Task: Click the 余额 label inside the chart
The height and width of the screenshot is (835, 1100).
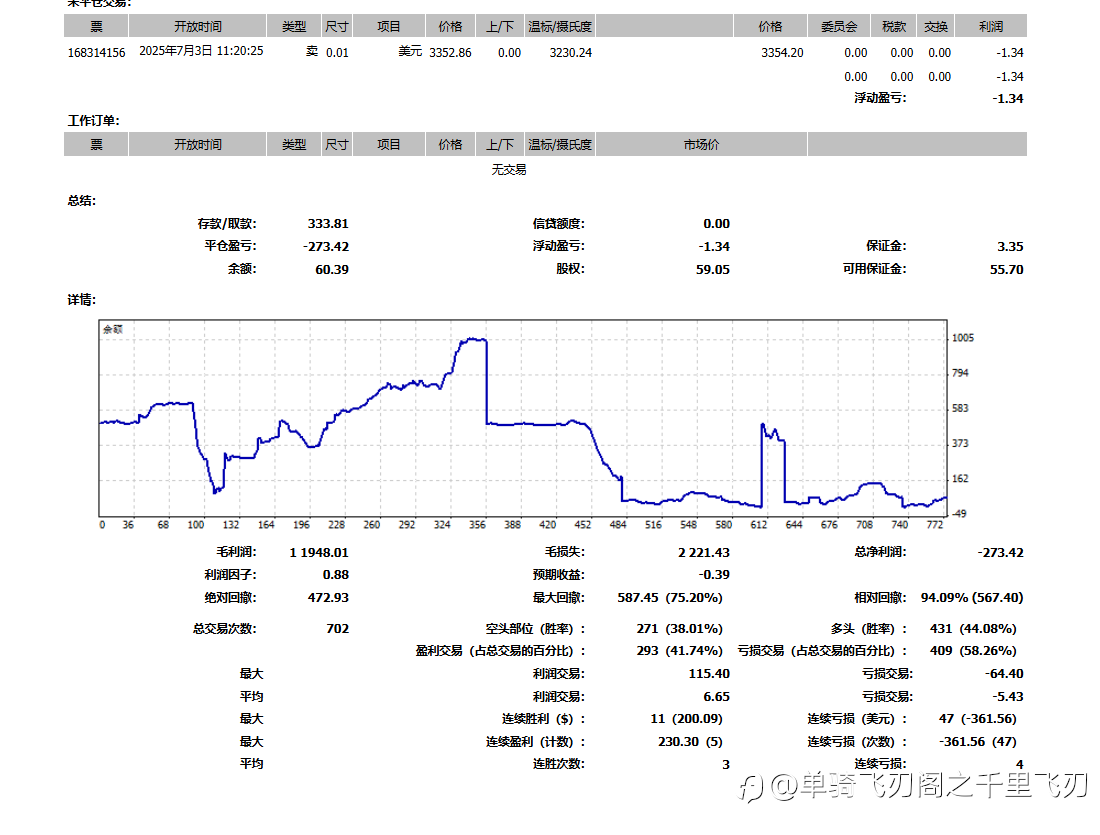Action: pos(113,329)
